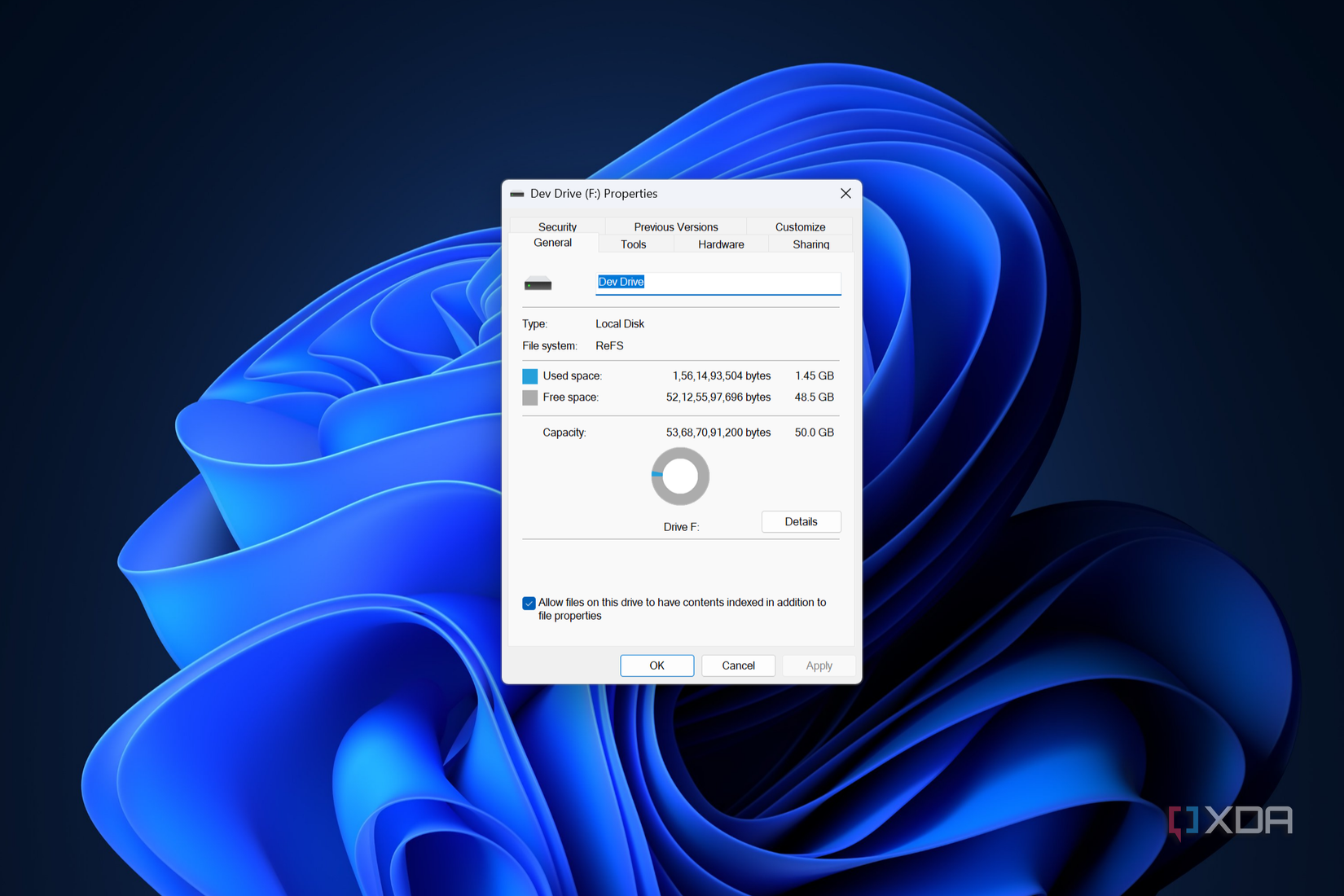Click the small drive icon in the title bar

517,194
